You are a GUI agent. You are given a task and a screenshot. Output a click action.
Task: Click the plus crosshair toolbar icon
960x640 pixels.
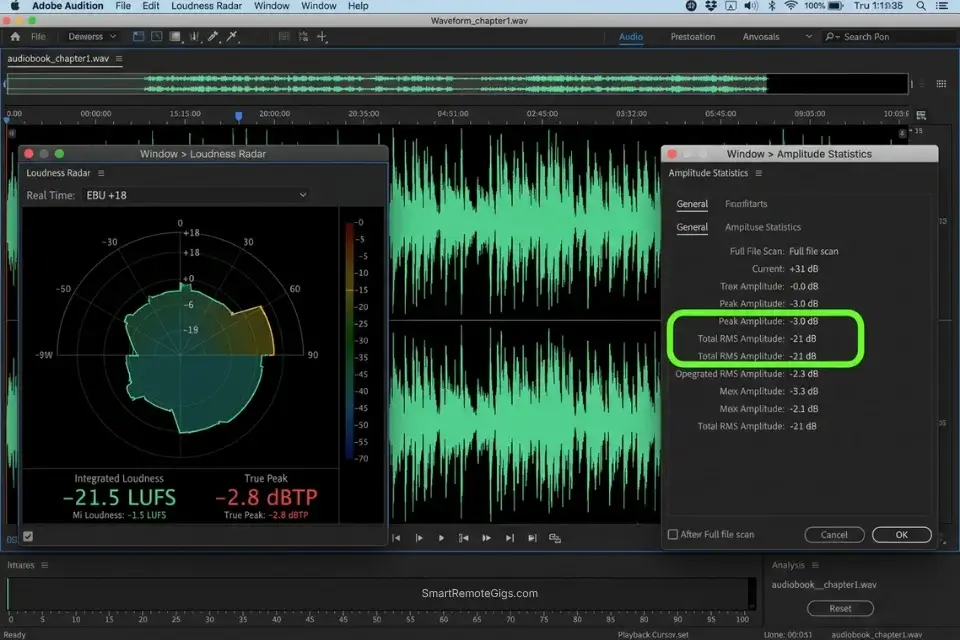coord(322,37)
